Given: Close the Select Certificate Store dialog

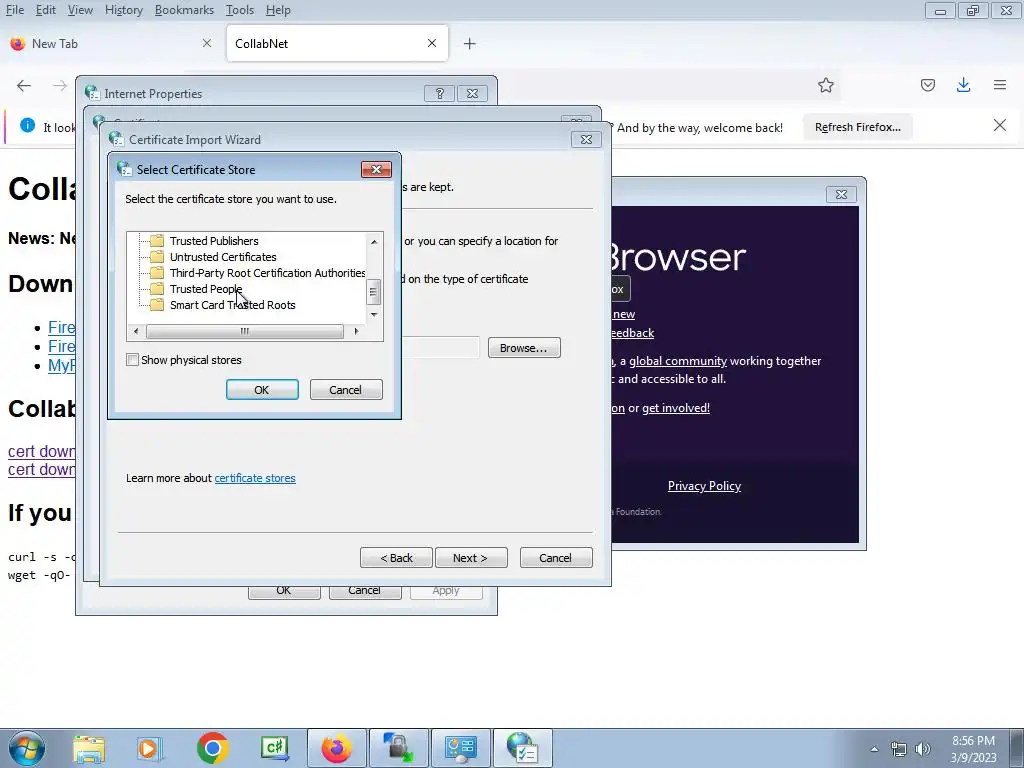Looking at the screenshot, I should pos(376,170).
